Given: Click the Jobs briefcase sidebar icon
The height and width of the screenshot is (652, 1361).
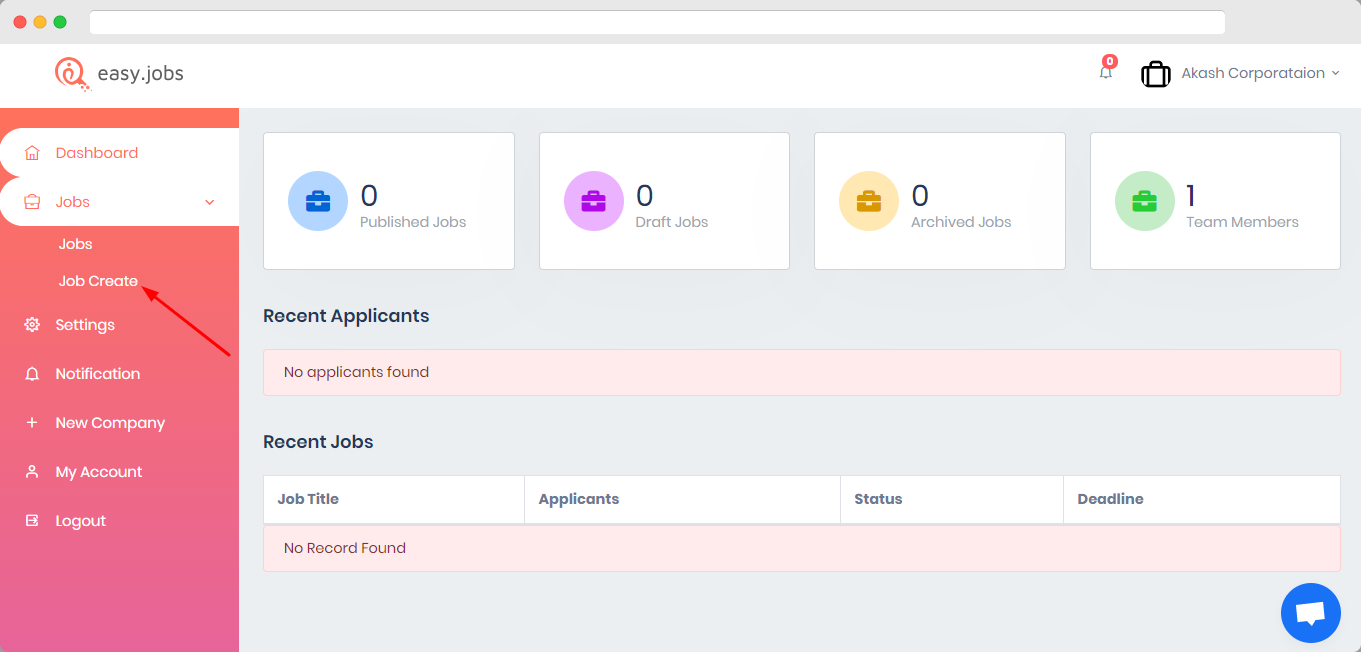Looking at the screenshot, I should 32,202.
